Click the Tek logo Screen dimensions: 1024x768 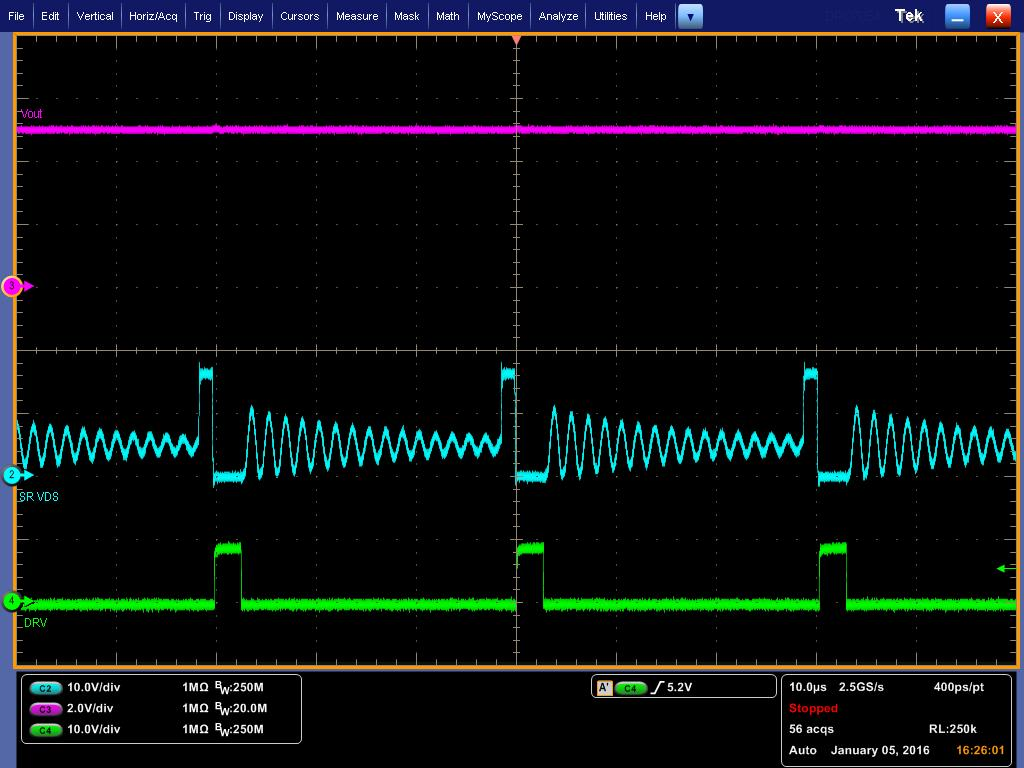point(908,15)
